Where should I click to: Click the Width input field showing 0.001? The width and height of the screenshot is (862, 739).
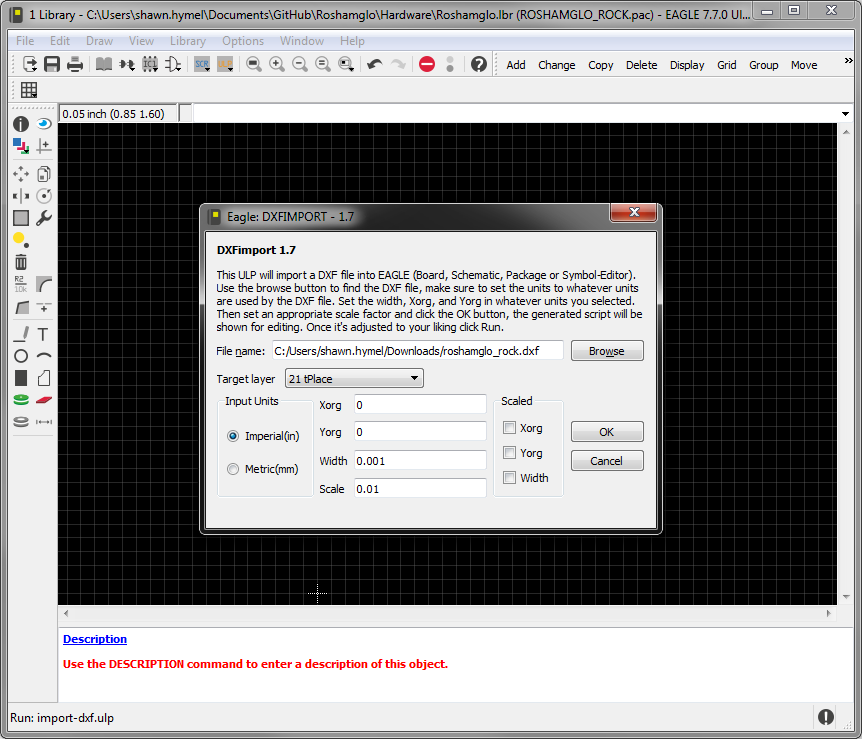420,460
